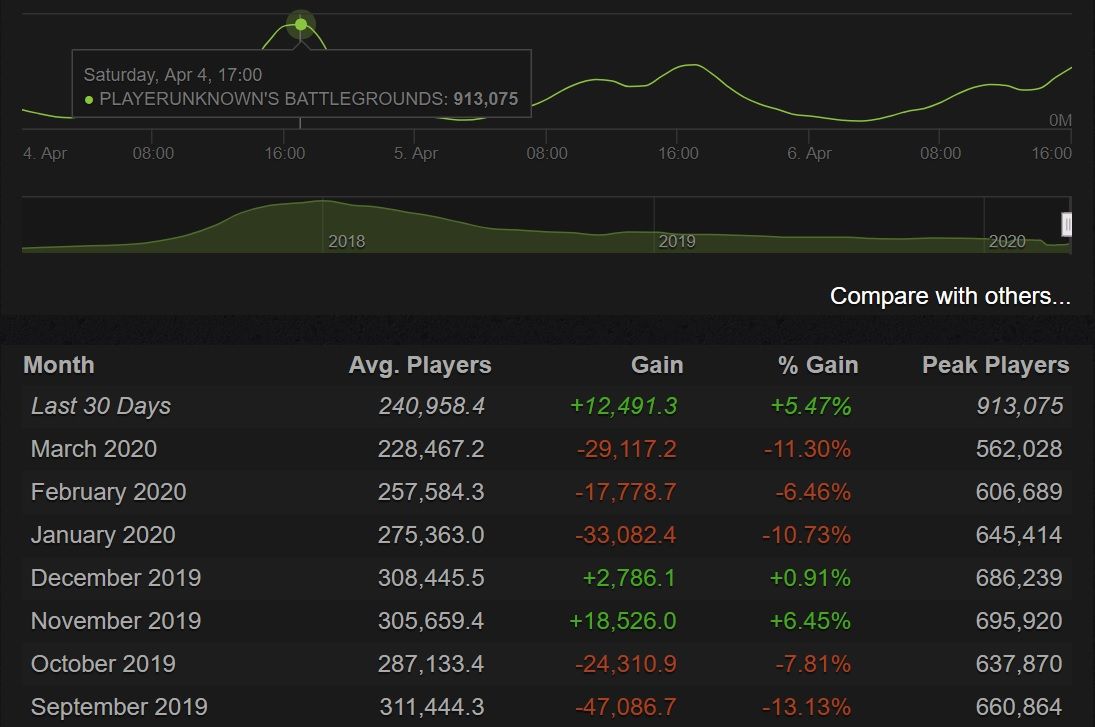Select the gain value +12,491.3
Screen dimensions: 1095x727
click(624, 406)
